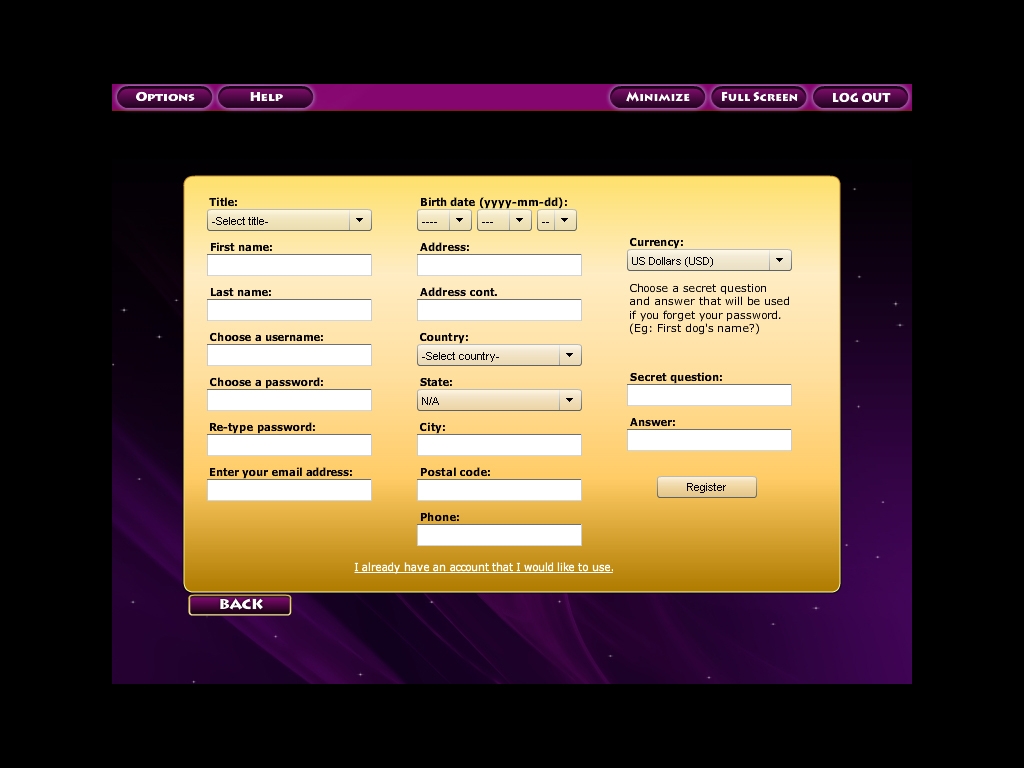Open the birth year dropdown
Viewport: 1024px width, 768px height.
(444, 221)
